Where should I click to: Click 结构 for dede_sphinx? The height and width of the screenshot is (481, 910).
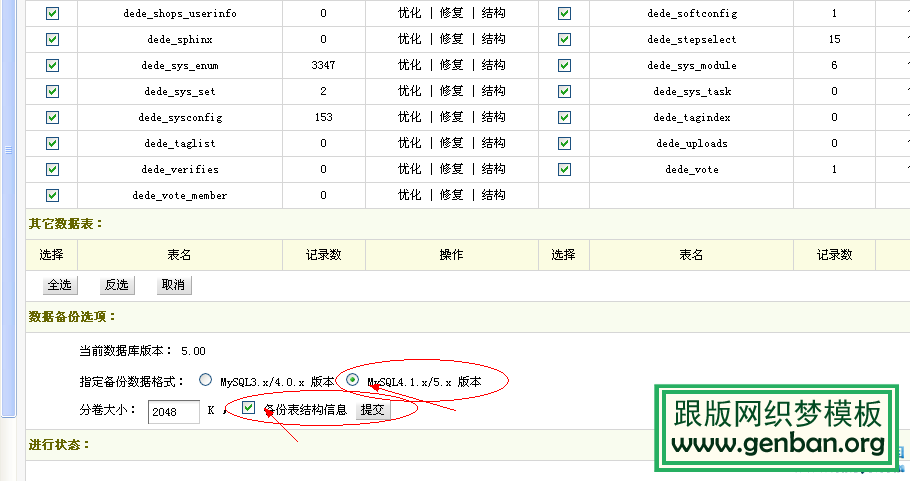click(x=493, y=39)
